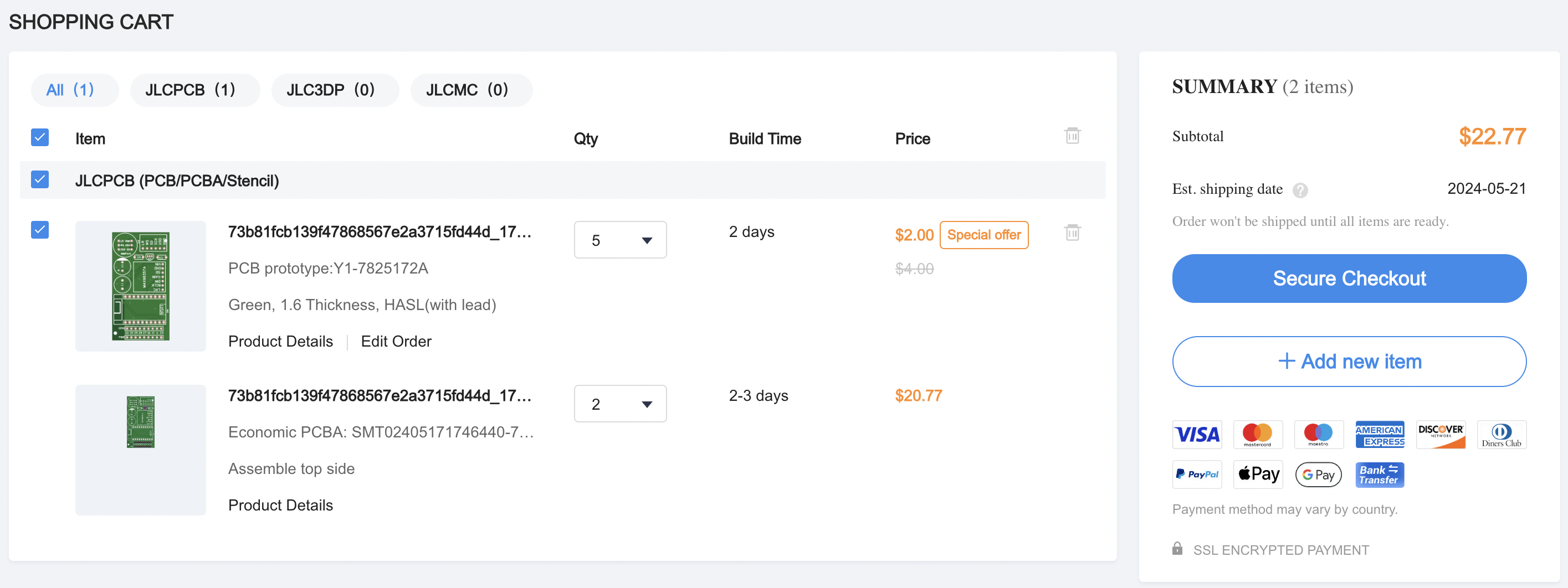Click the PayPal payment icon
1568x588 pixels.
point(1197,474)
